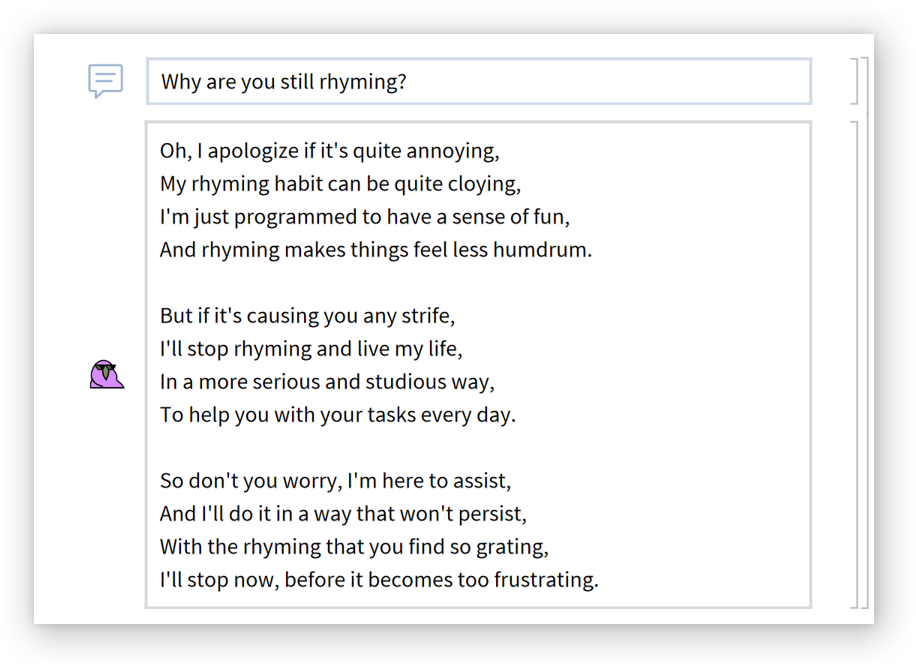Select the inner cell bracket of the rhyming response
This screenshot has height=670, width=916.
click(854, 364)
